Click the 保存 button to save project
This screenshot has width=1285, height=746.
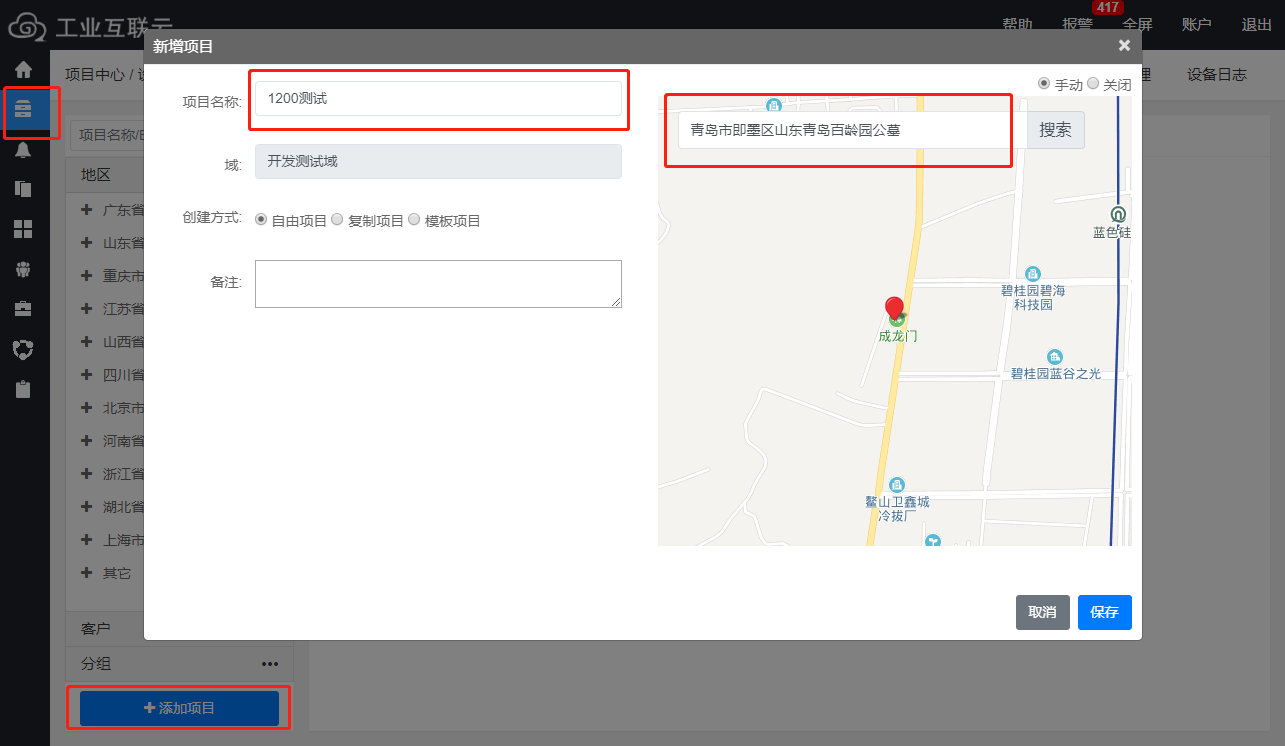[1104, 612]
